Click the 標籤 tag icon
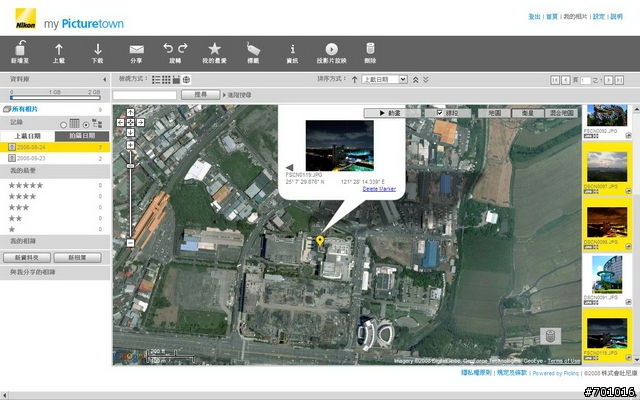Image resolution: width=640 pixels, height=400 pixels. pyautogui.click(x=253, y=49)
